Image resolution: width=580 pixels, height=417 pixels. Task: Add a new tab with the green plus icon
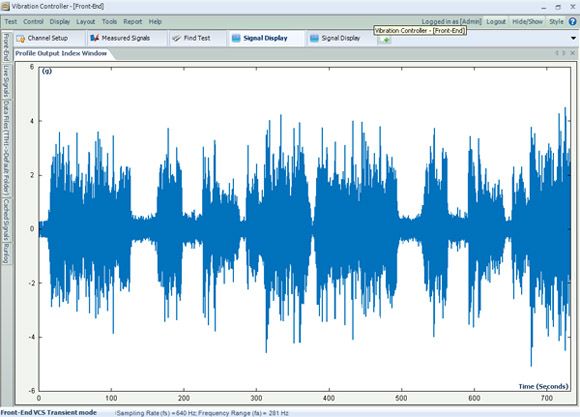pyautogui.click(x=385, y=40)
